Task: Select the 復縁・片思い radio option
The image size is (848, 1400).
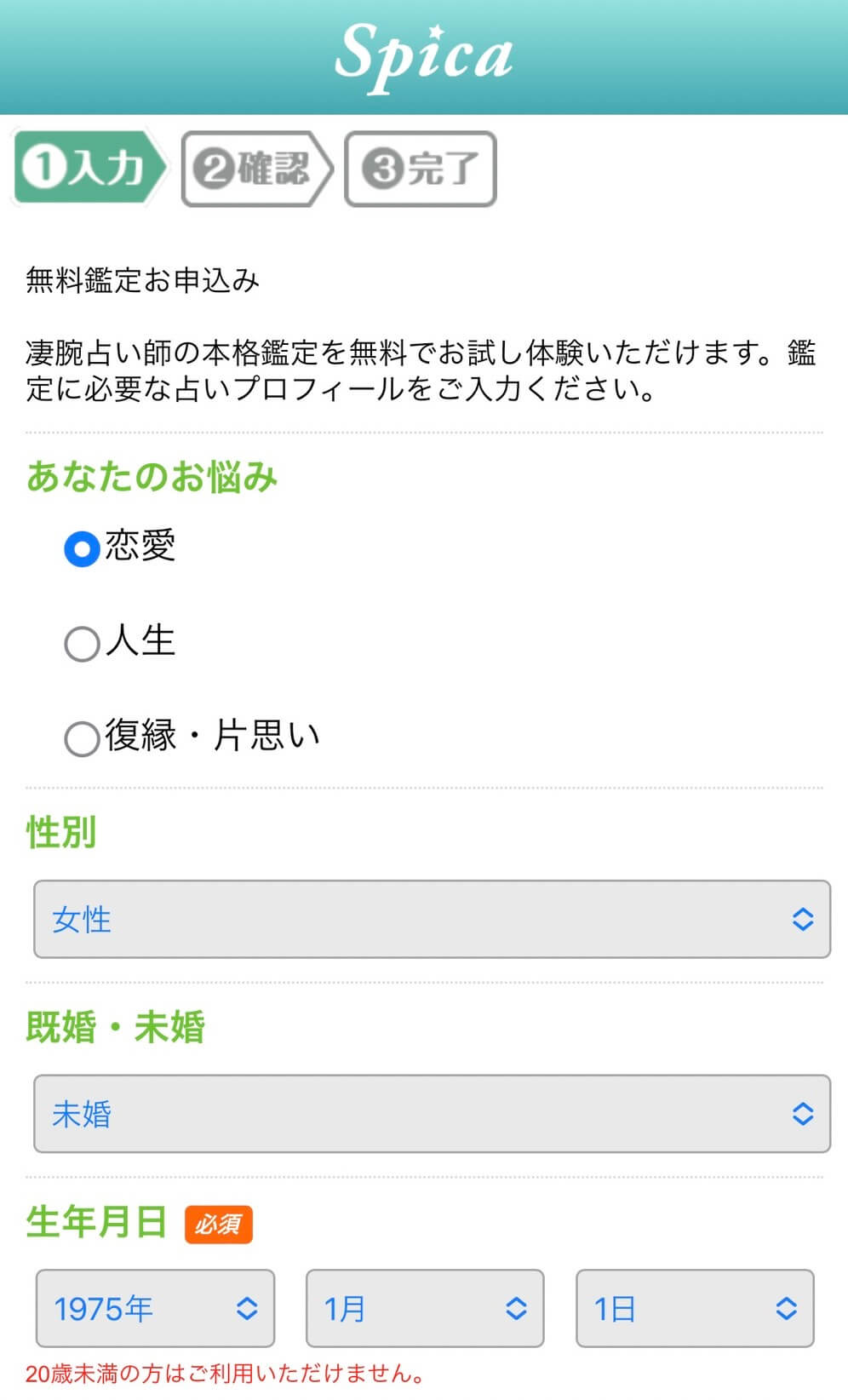Action: click(x=82, y=738)
